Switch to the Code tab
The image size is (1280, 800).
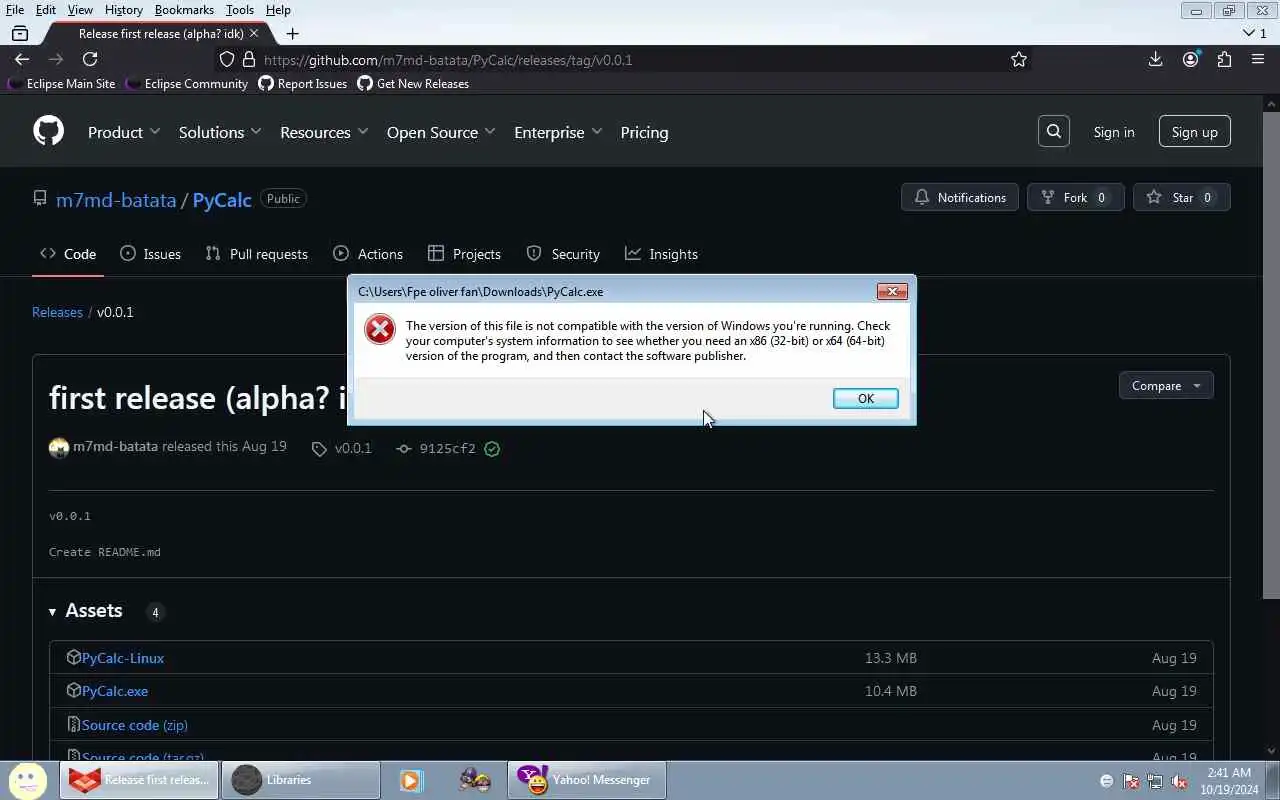tap(68, 254)
